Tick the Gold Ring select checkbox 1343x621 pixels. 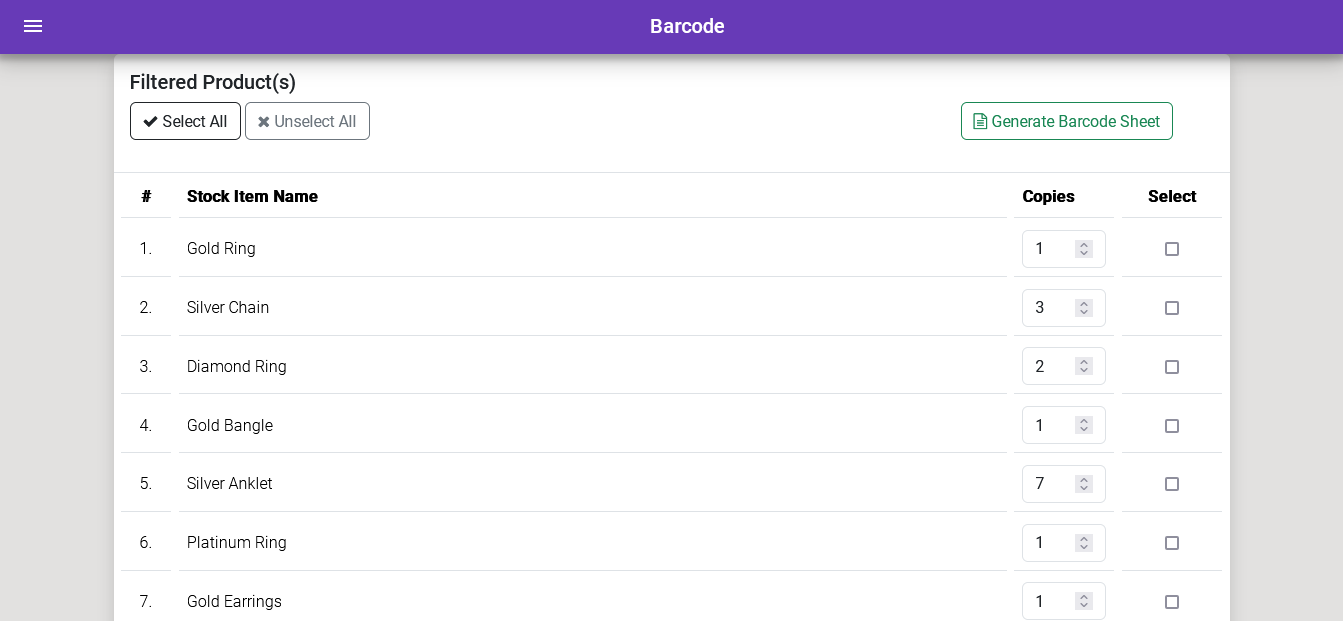tap(1172, 249)
